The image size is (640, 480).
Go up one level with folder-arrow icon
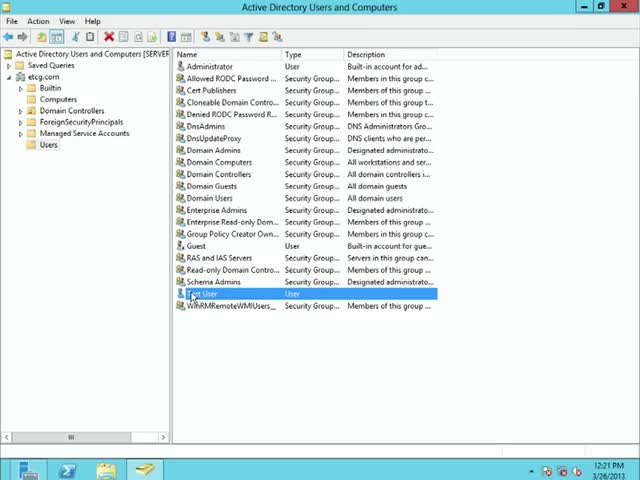pos(42,37)
